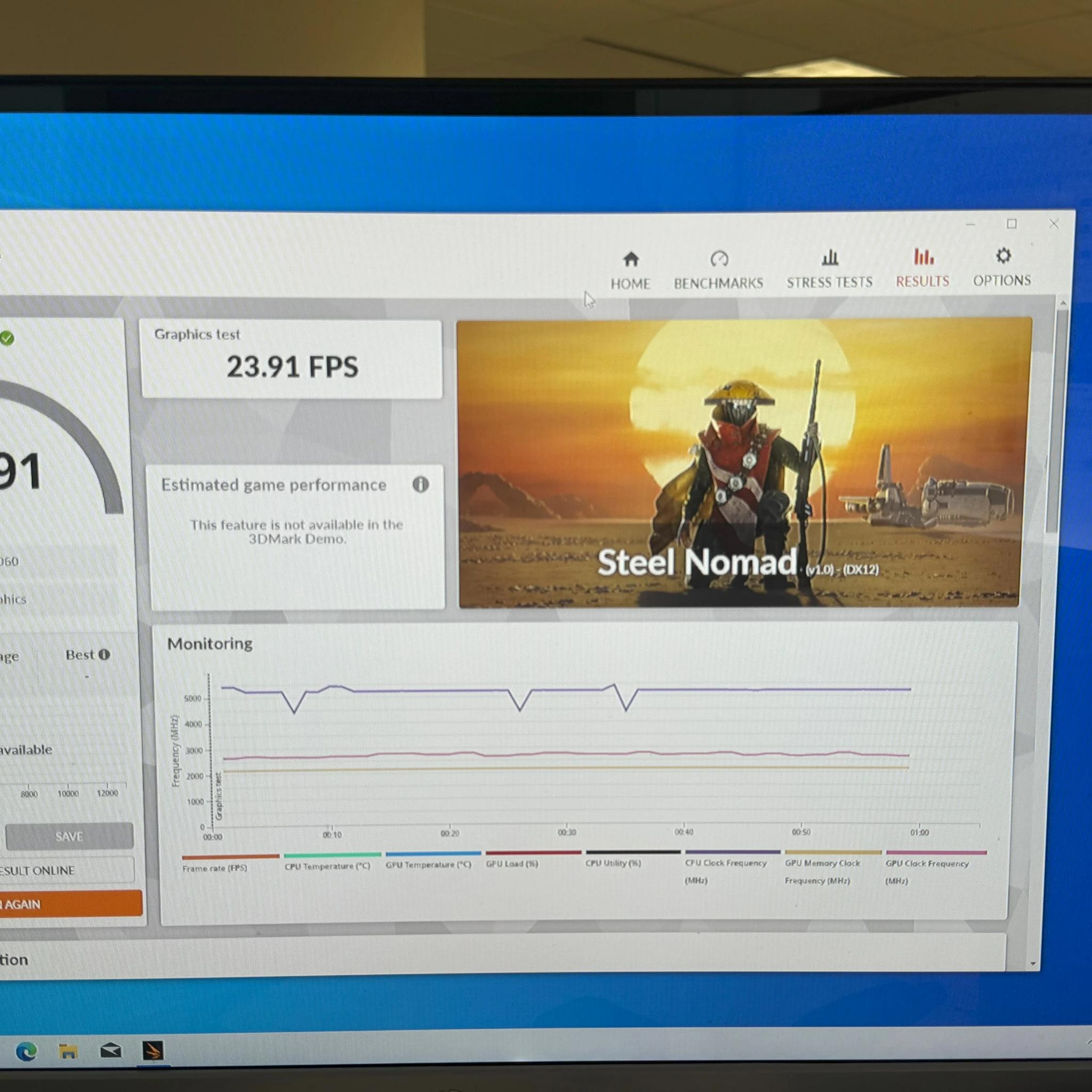Open info icon for Estimated game performance

[421, 484]
